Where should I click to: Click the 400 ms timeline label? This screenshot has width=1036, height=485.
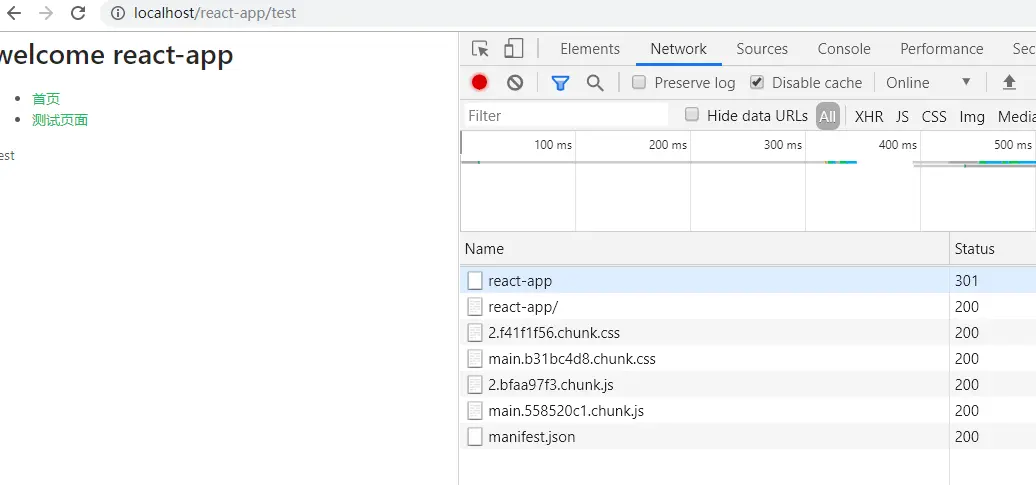898,145
